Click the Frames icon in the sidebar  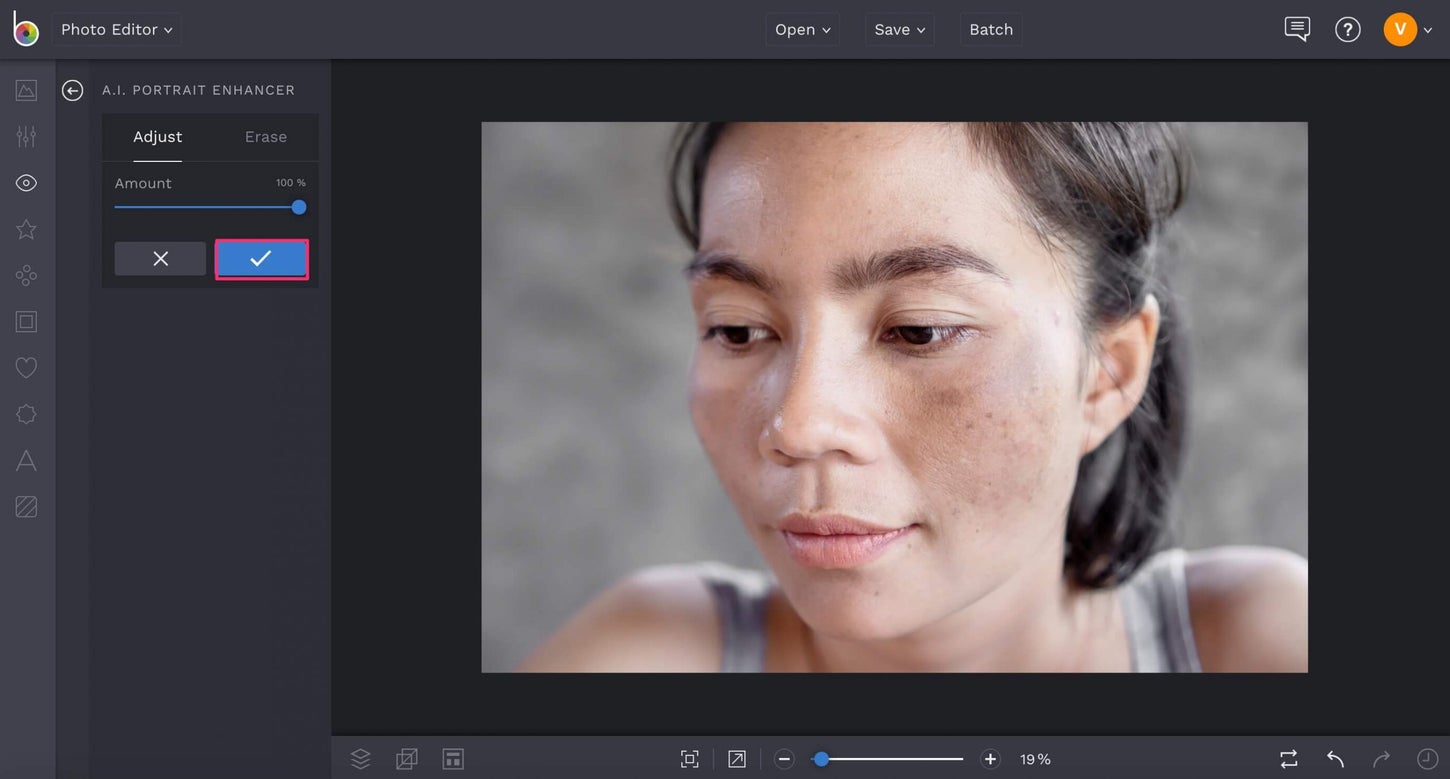[26, 320]
